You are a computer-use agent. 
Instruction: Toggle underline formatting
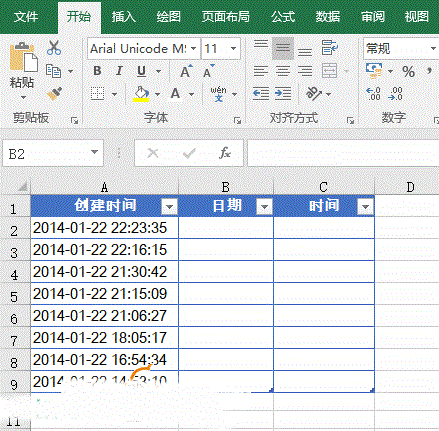tap(141, 71)
